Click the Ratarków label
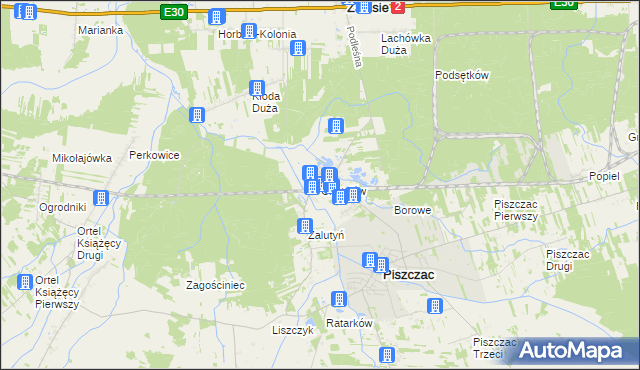 click(x=349, y=323)
